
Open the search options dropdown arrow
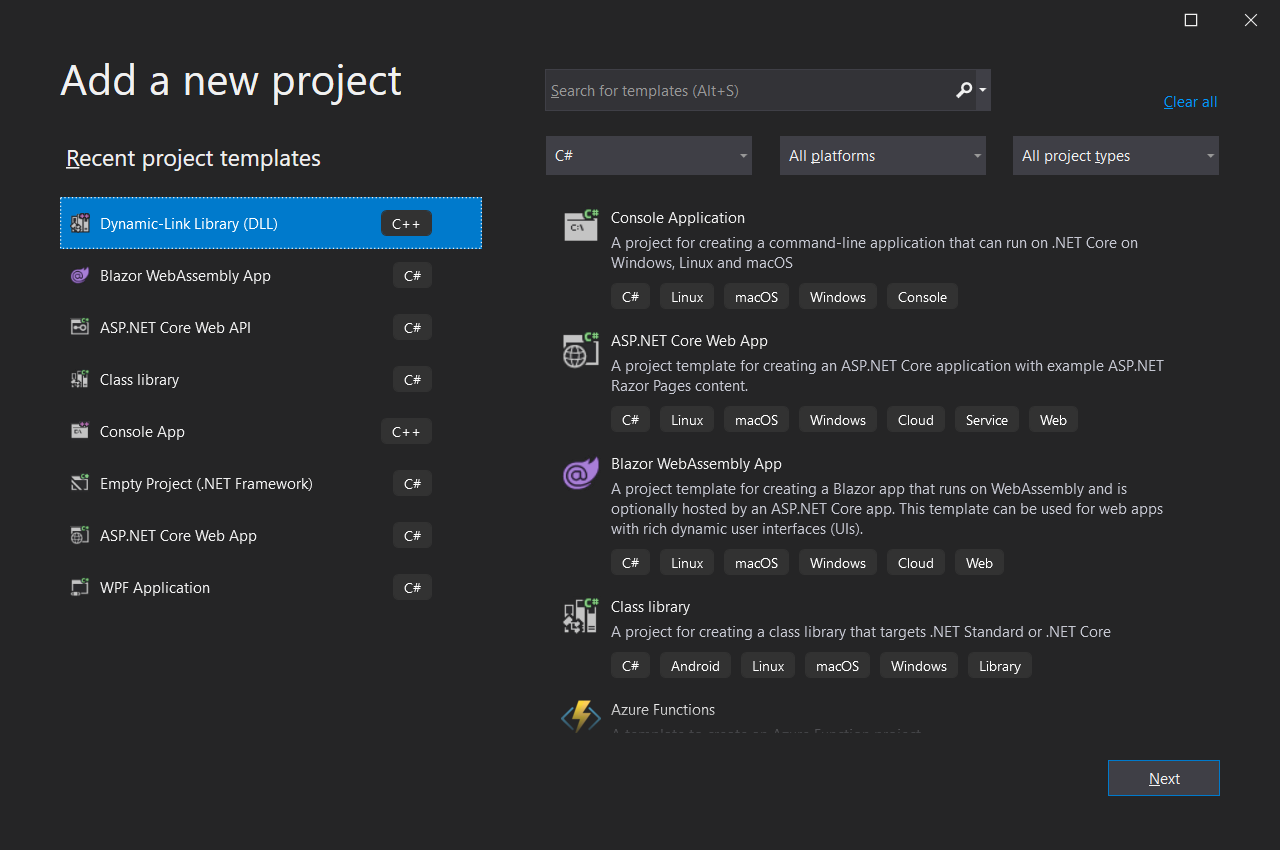click(983, 90)
